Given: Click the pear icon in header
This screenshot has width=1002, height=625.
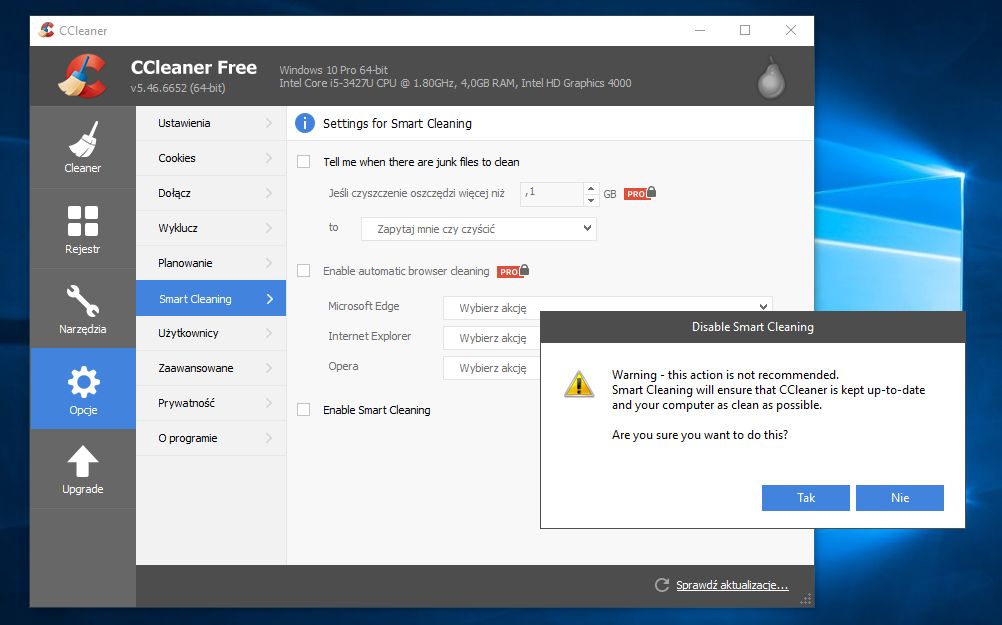Looking at the screenshot, I should [x=771, y=78].
